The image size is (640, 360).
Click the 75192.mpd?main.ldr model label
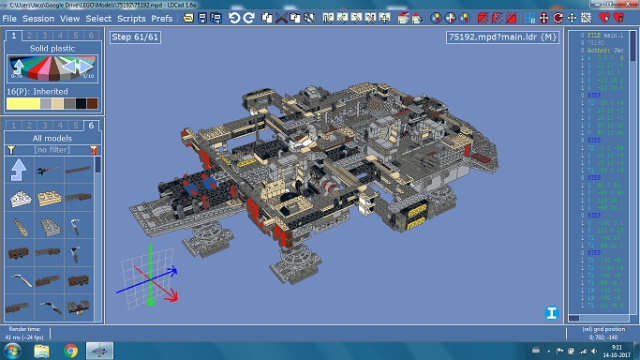coord(502,37)
